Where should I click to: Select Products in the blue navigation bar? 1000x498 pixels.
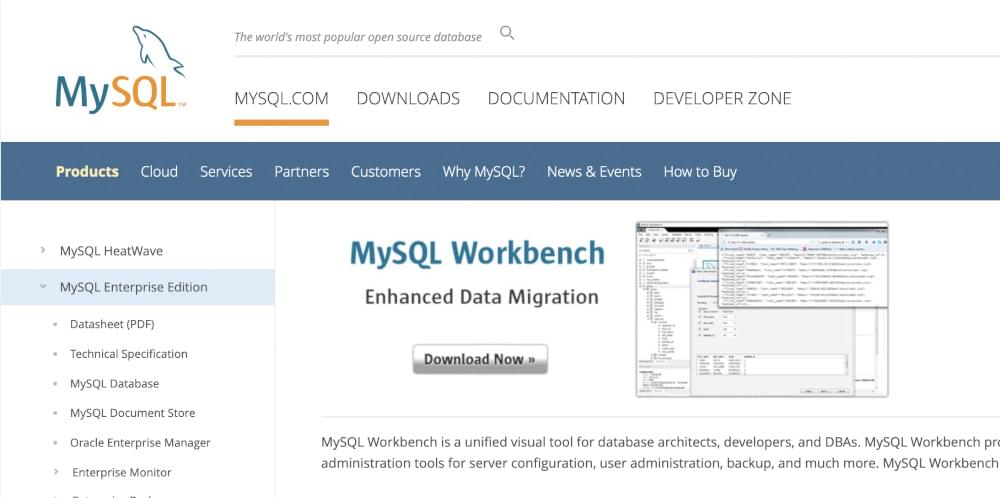(x=87, y=172)
